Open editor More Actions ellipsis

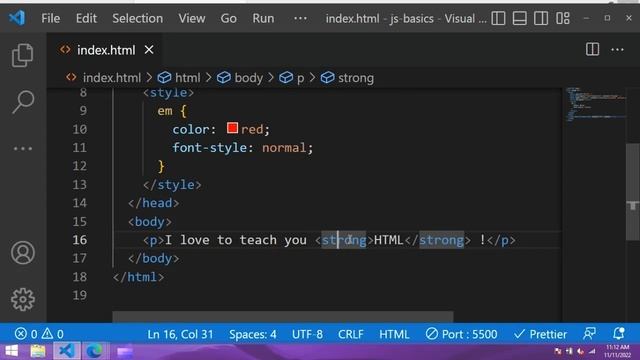click(x=617, y=50)
